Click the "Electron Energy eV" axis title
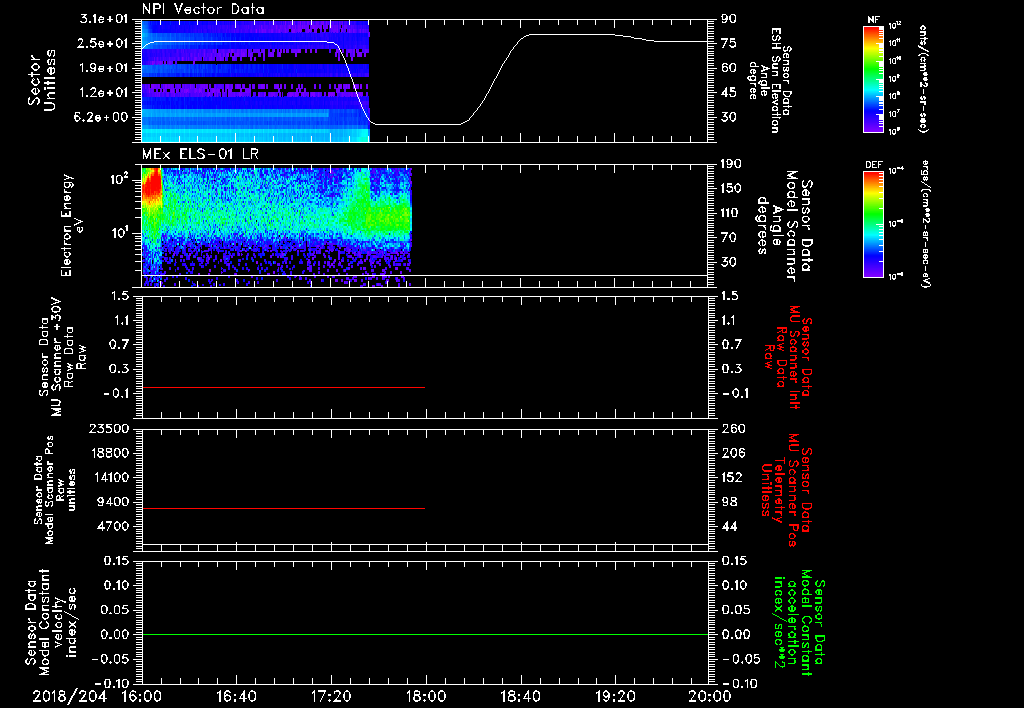Screen dimensions: 1024x708 [x=72, y=225]
